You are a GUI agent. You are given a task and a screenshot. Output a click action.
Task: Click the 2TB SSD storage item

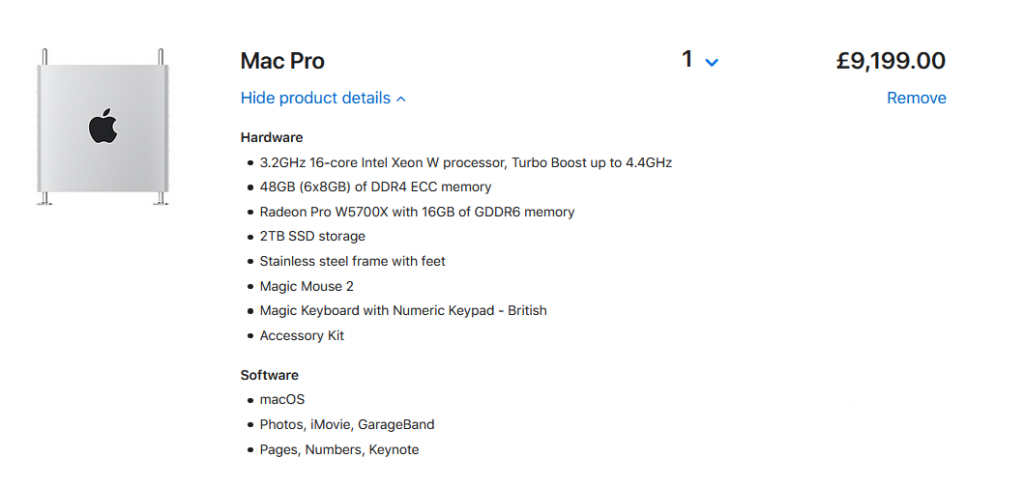point(312,236)
